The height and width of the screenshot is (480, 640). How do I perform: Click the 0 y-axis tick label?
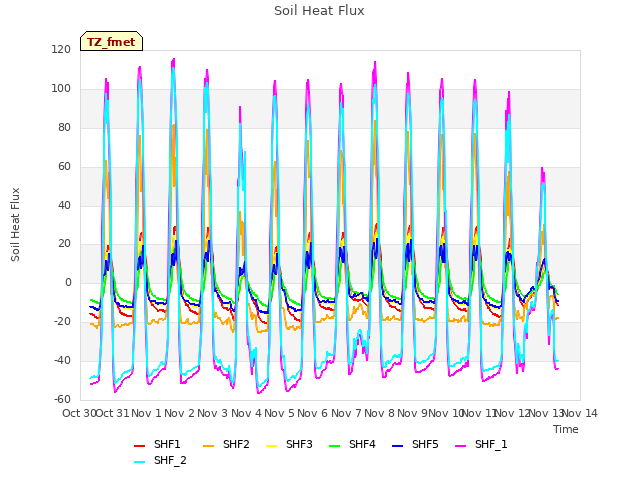(68, 282)
